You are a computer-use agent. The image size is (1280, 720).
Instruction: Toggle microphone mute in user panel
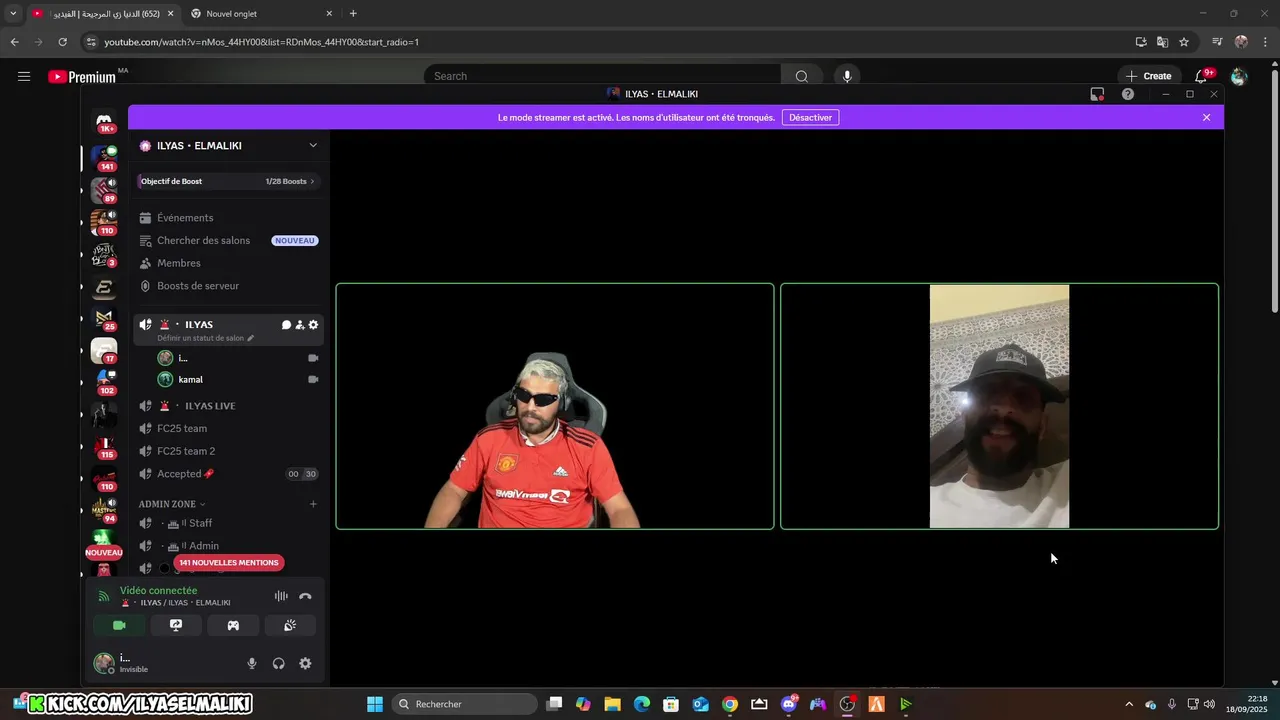pos(252,663)
